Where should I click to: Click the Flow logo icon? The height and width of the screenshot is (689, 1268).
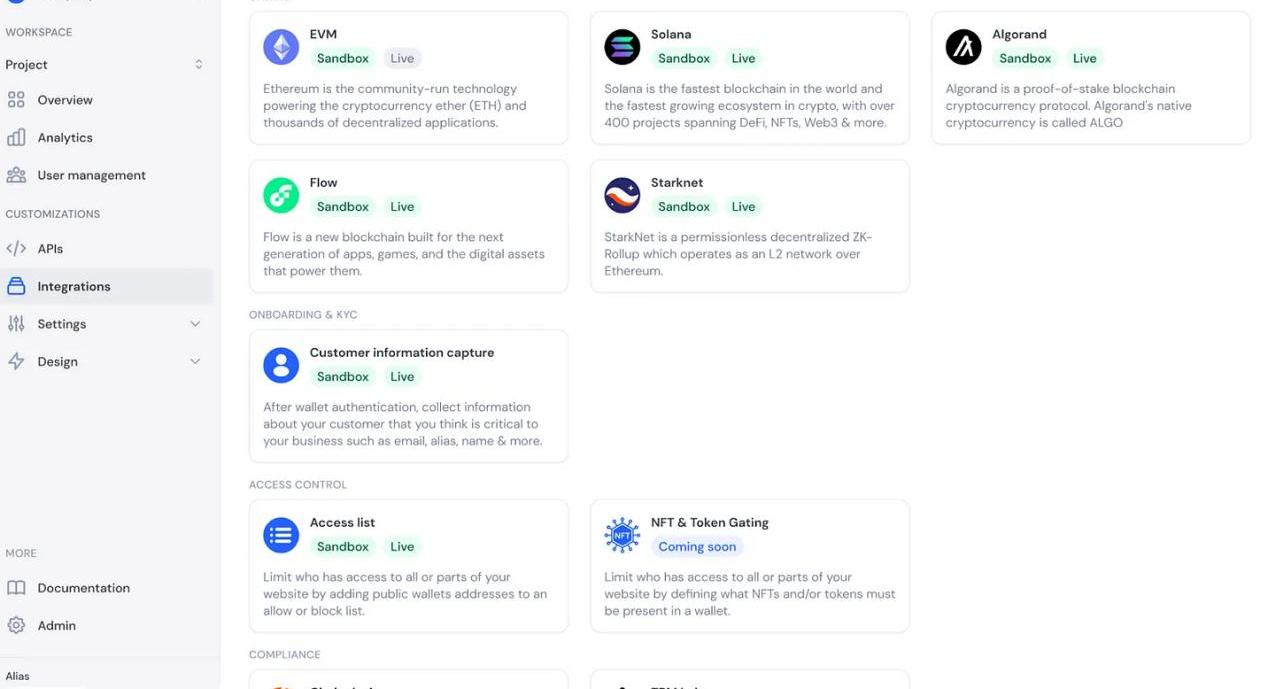(281, 195)
